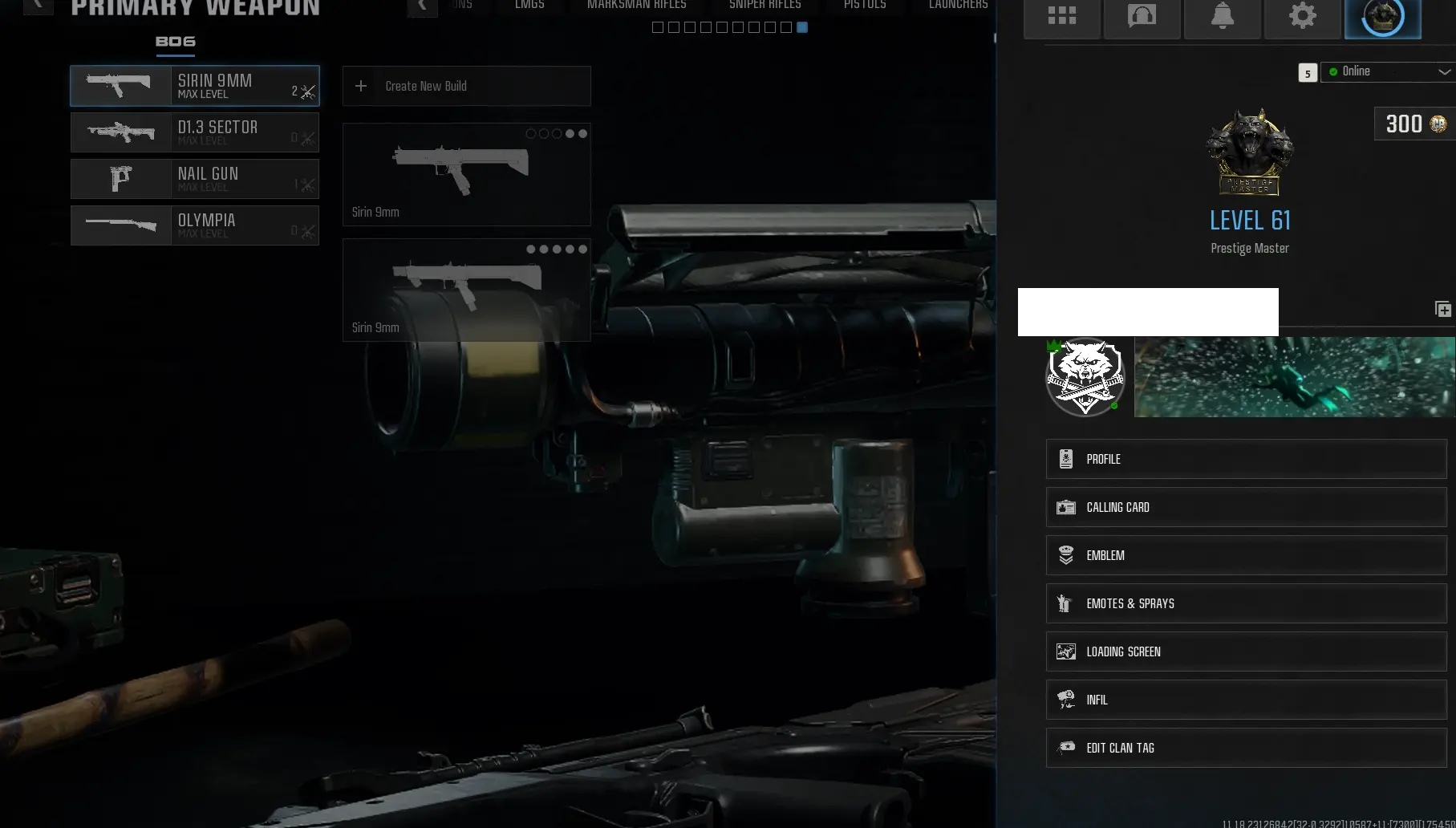Screen dimensions: 1456x828
Task: Click the COD Points coin icon
Action: [1438, 124]
